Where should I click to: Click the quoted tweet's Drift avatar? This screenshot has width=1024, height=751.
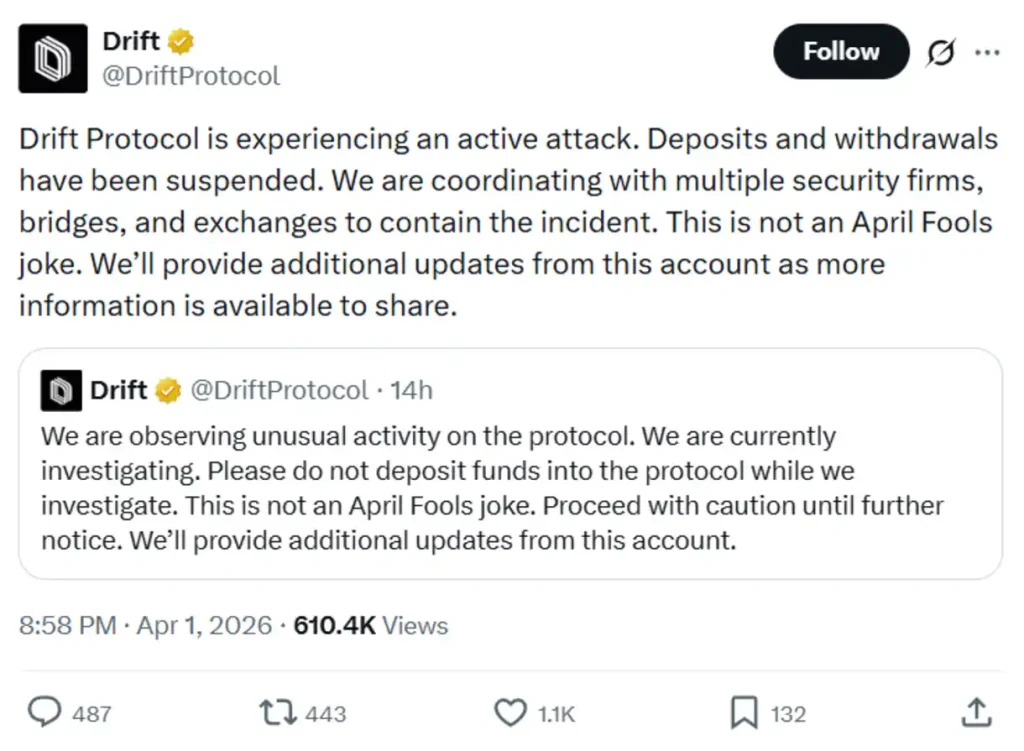coord(58,390)
